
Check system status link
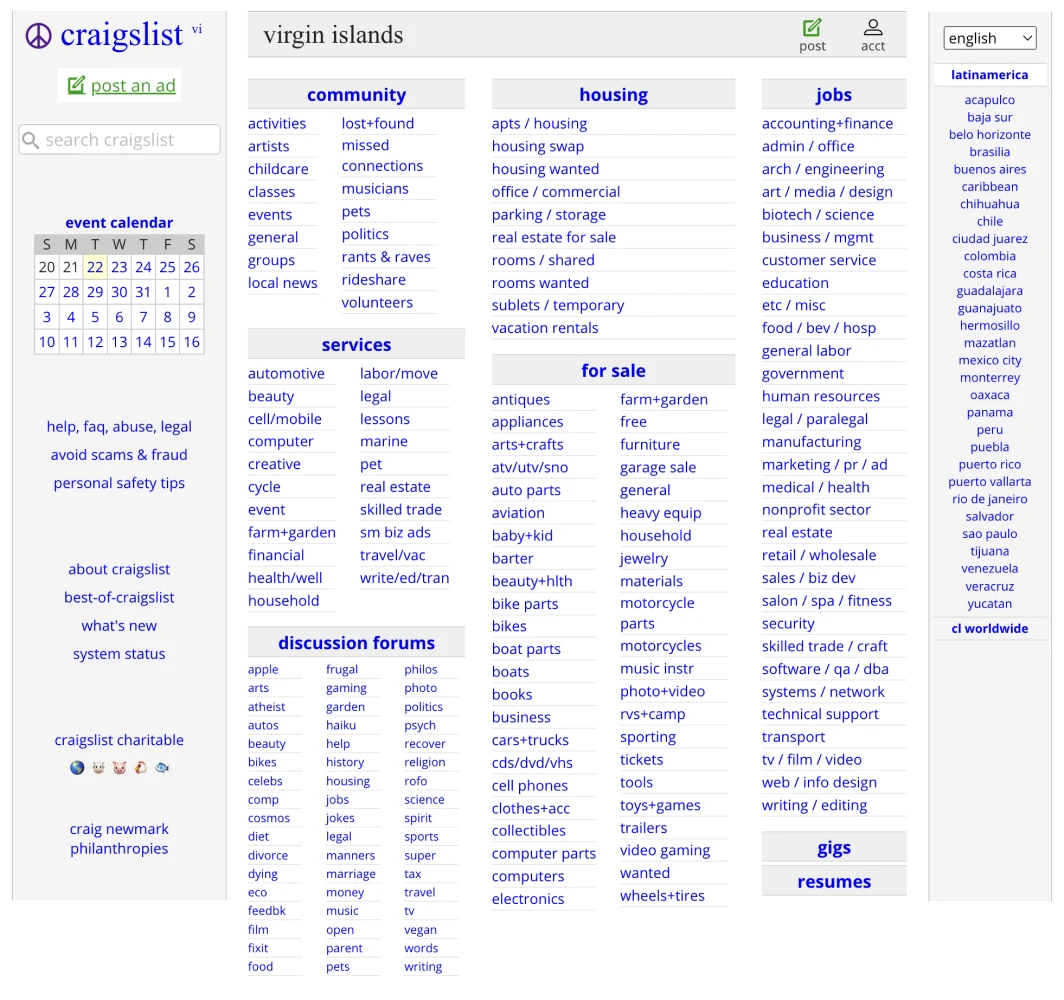click(119, 654)
